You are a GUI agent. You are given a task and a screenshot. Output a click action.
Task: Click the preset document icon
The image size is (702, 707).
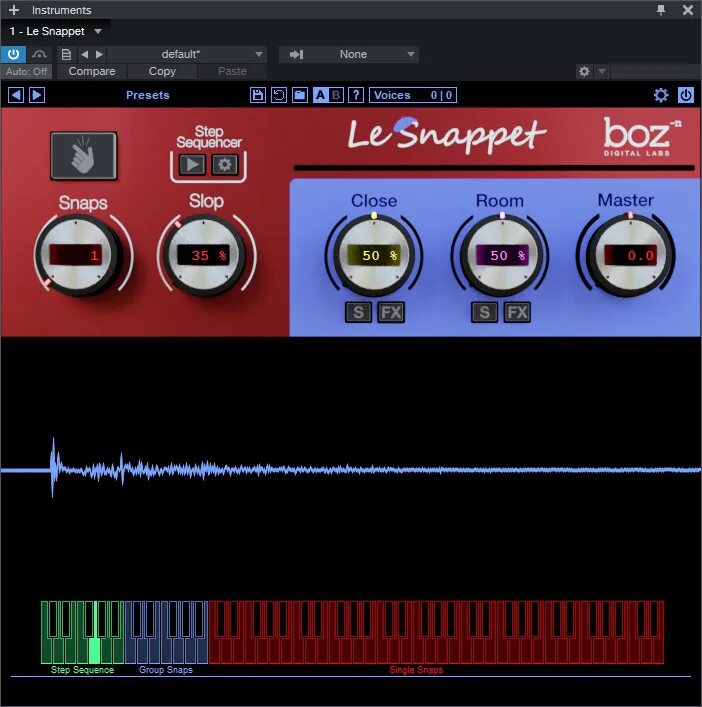pos(66,55)
